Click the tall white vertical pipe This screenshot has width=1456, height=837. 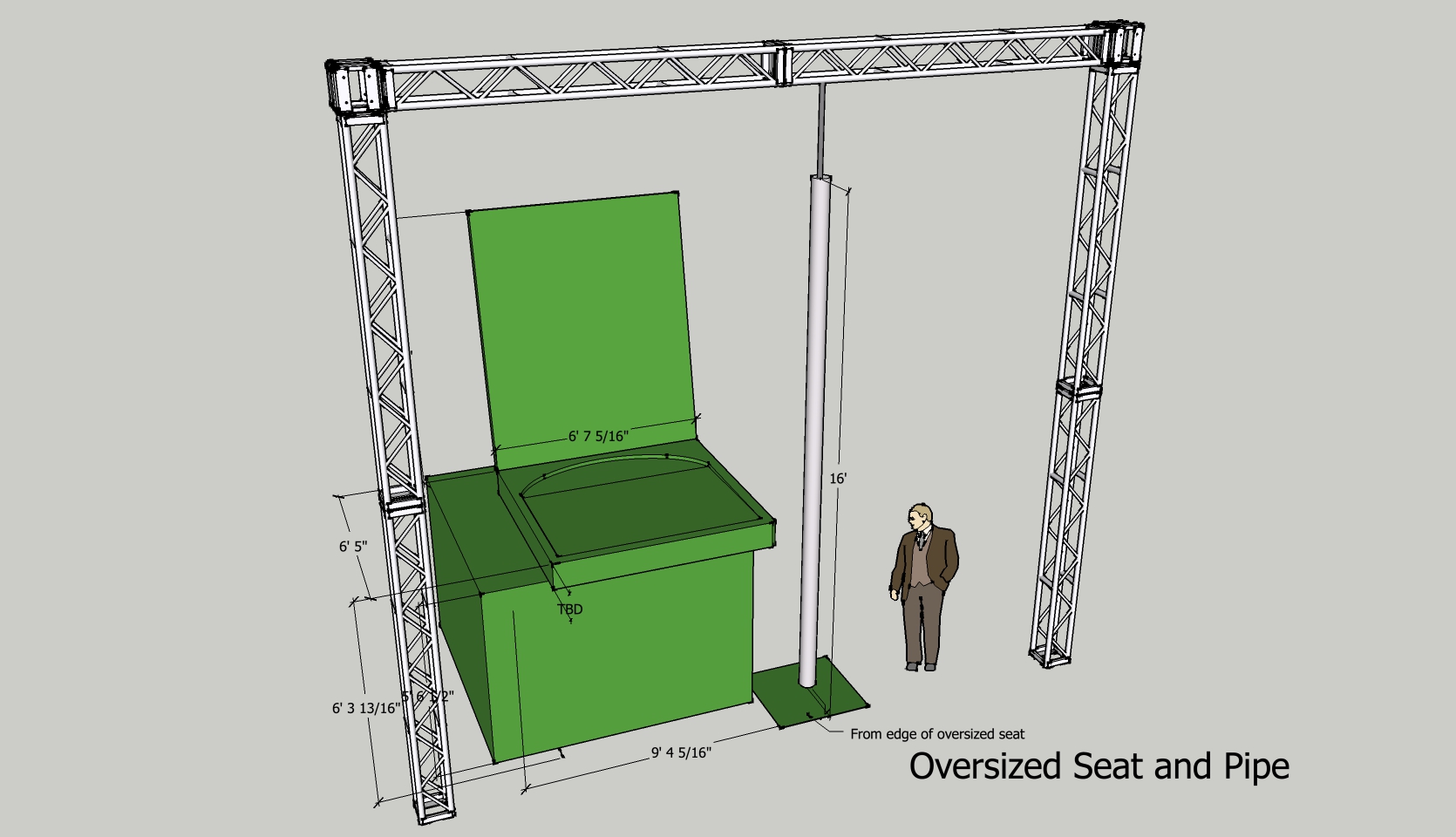tap(814, 433)
